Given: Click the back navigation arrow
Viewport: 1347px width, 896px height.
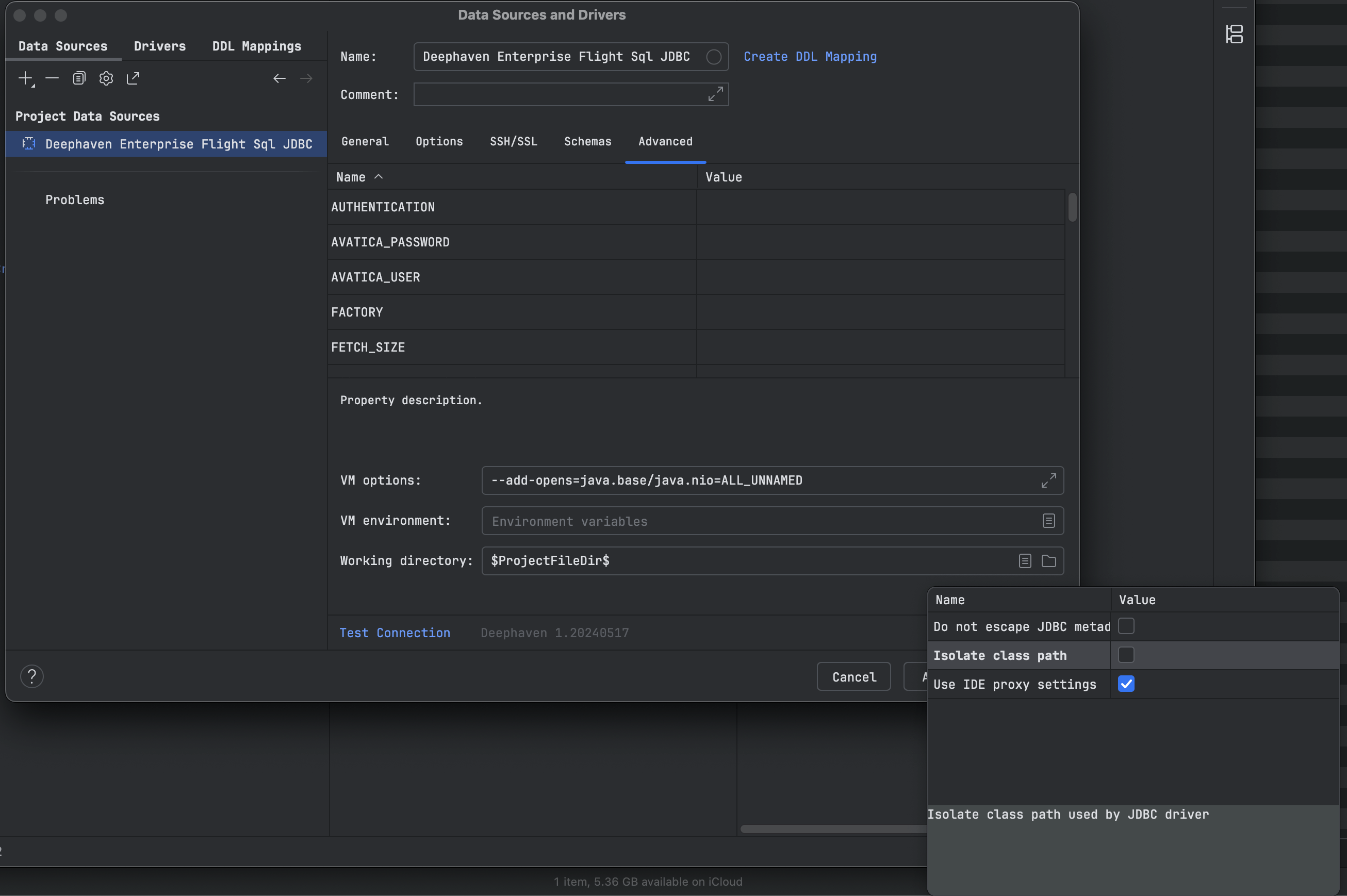Looking at the screenshot, I should (x=279, y=78).
